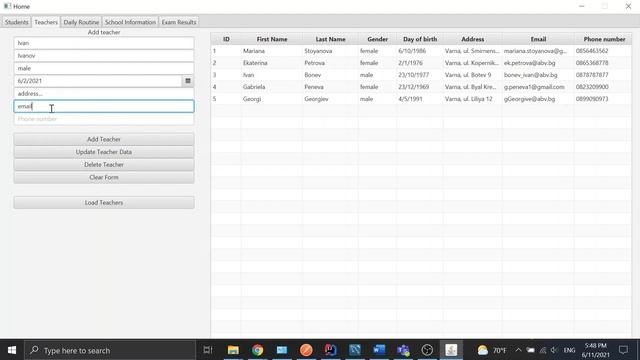This screenshot has width=640, height=360.
Task: Open Microsoft Word from the taskbar
Action: tap(379, 350)
